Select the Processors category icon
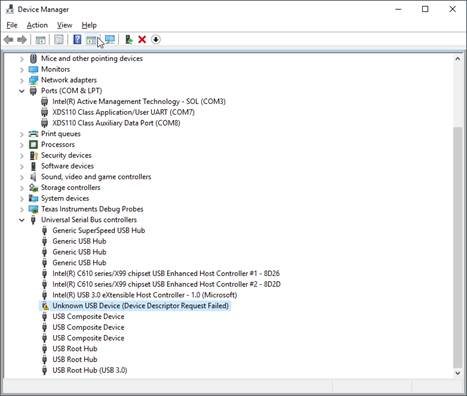The width and height of the screenshot is (467, 396). (33, 145)
